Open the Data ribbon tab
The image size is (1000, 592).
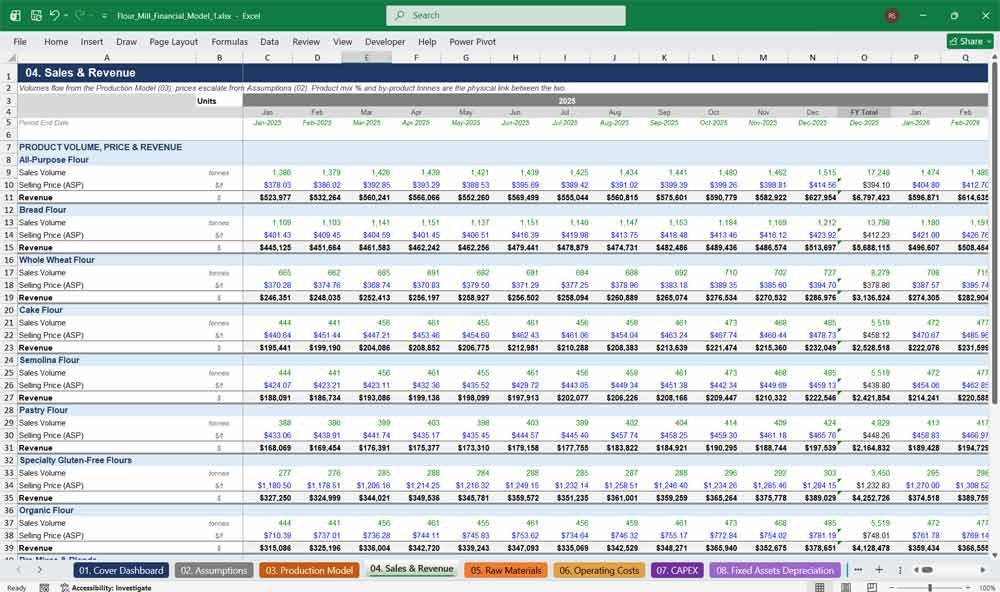pyautogui.click(x=269, y=41)
